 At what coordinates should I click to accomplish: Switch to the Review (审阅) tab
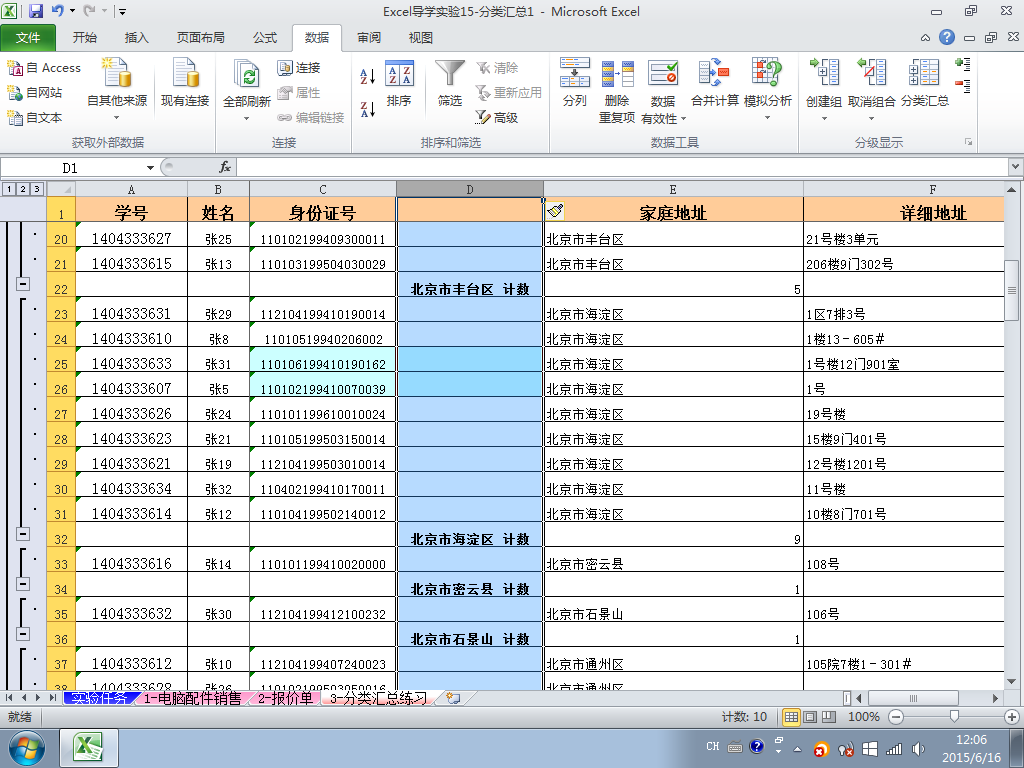tap(369, 37)
